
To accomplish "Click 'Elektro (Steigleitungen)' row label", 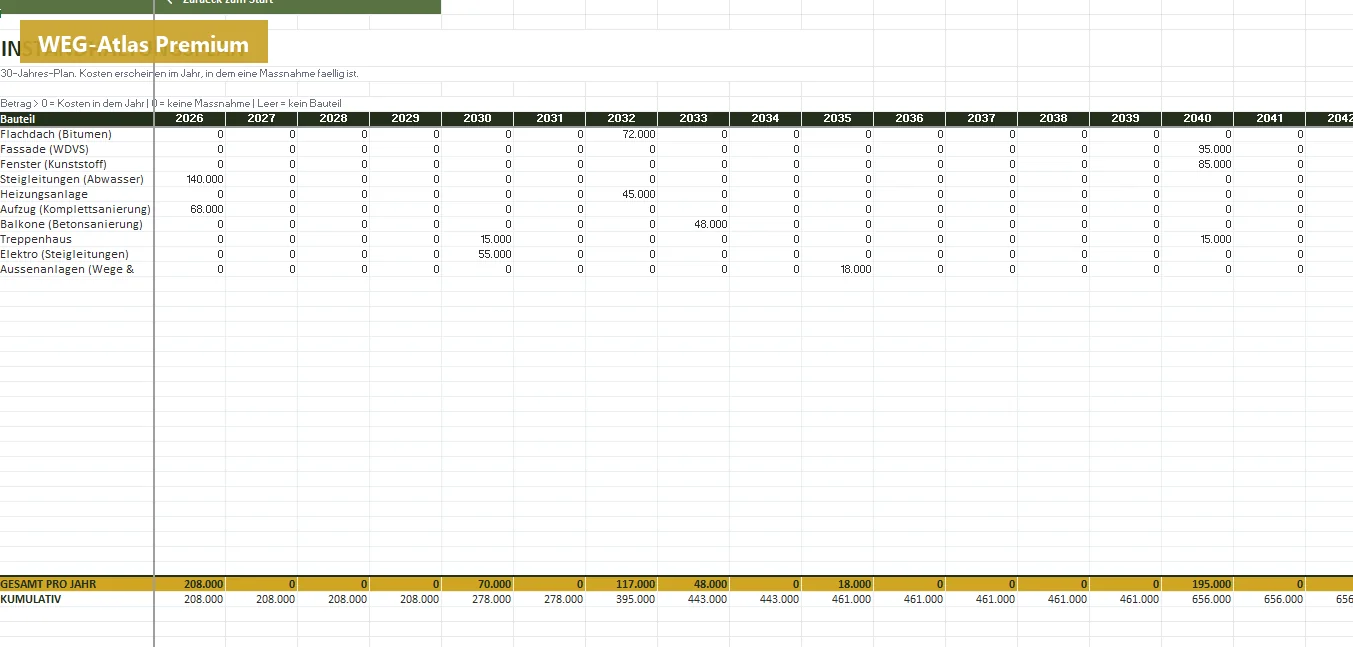I will click(x=65, y=254).
